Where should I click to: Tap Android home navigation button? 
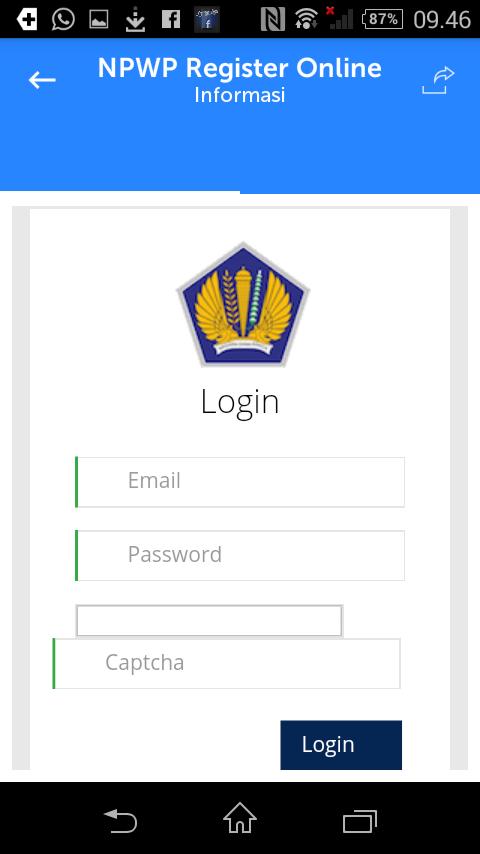[x=240, y=818]
